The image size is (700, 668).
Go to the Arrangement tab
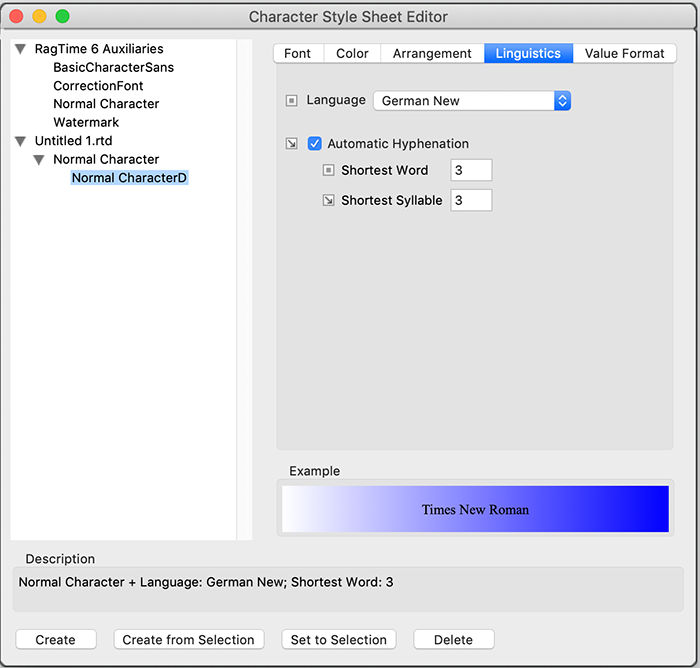click(432, 54)
